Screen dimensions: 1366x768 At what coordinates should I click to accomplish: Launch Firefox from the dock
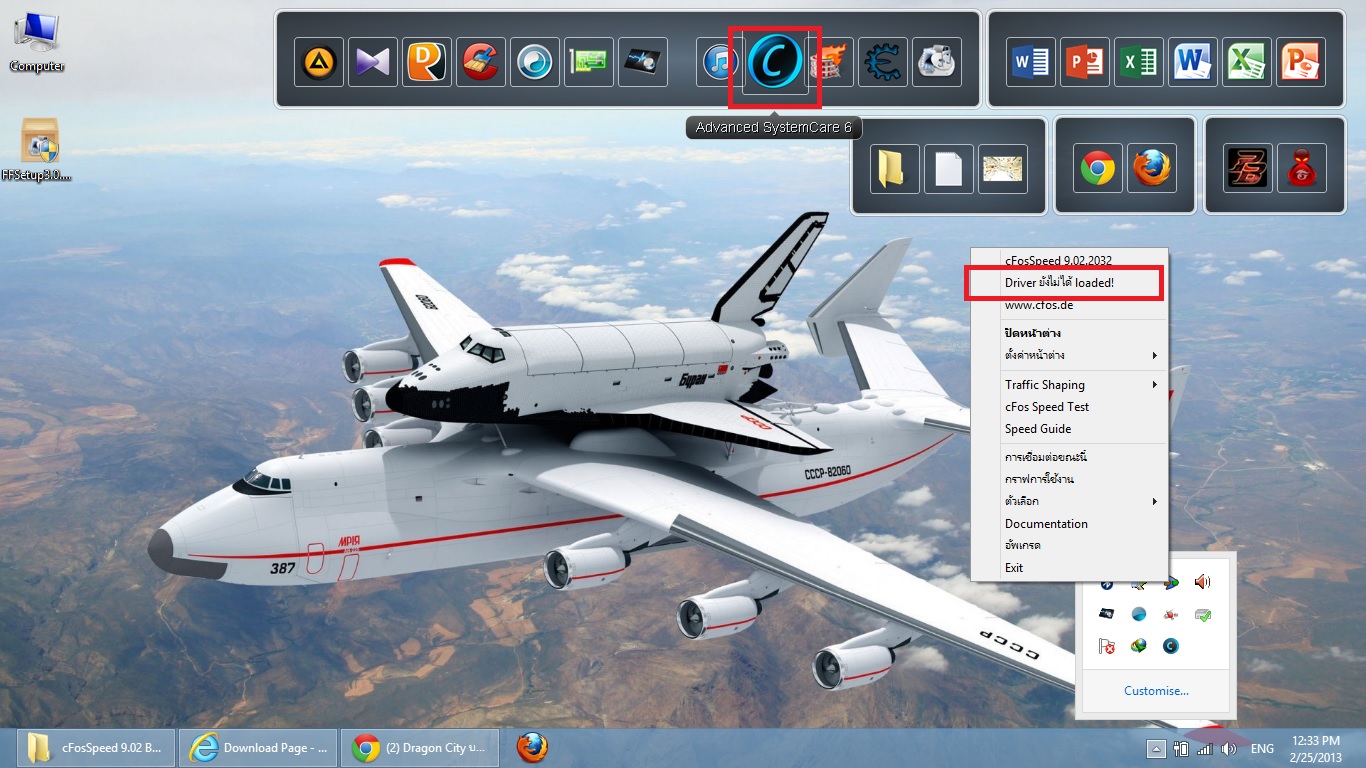[1152, 168]
